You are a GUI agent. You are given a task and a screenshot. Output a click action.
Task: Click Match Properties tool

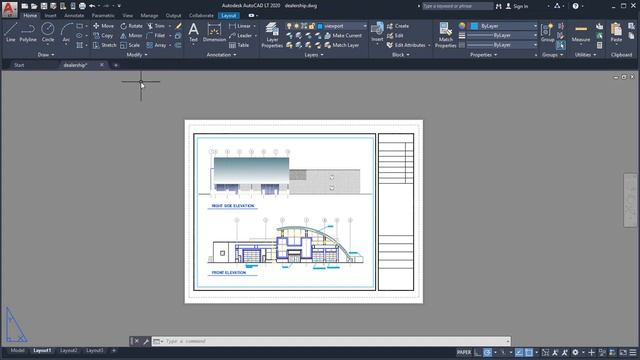pos(445,35)
